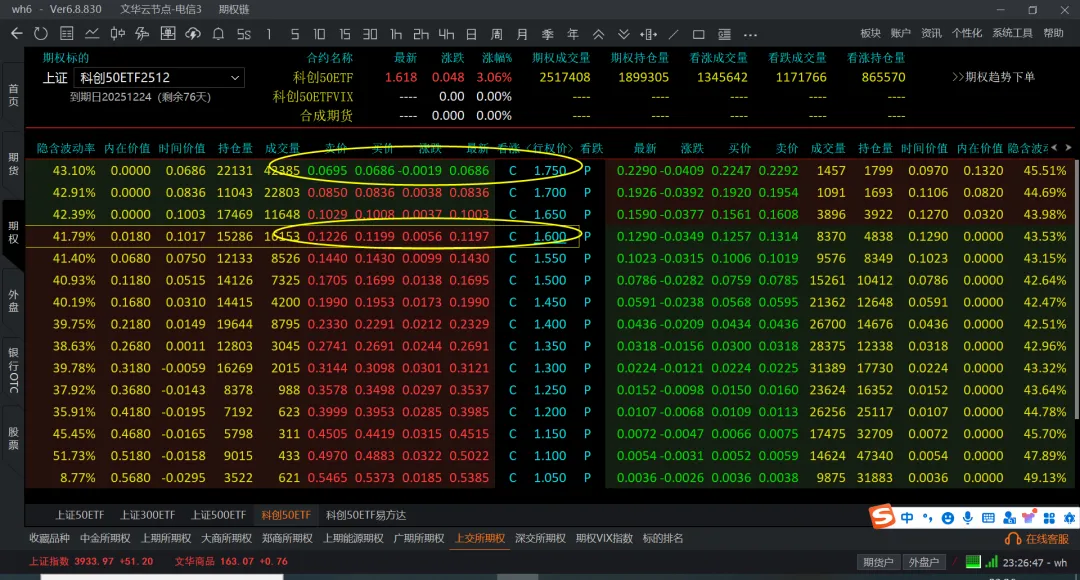
Task: Switch to the 上证500ETF tab
Action: [218, 515]
